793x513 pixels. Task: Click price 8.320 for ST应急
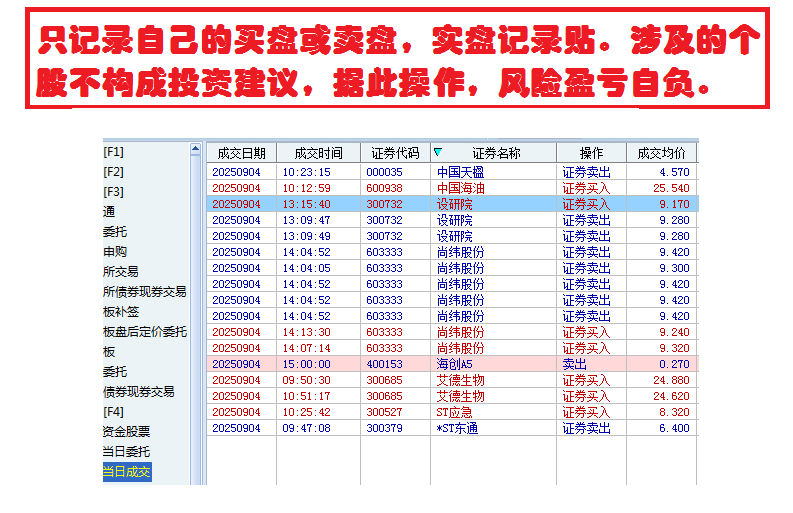674,412
